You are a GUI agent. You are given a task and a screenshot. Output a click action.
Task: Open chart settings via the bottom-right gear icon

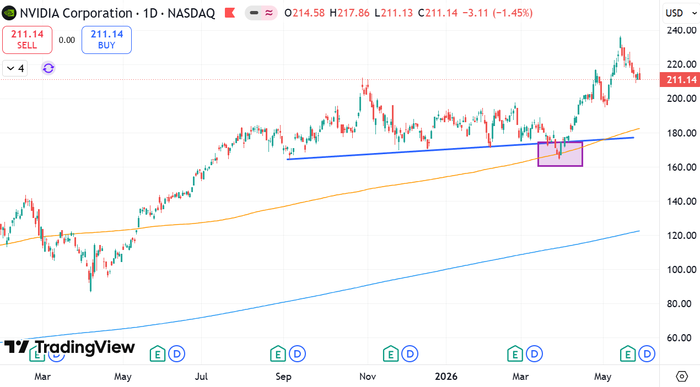[682, 376]
